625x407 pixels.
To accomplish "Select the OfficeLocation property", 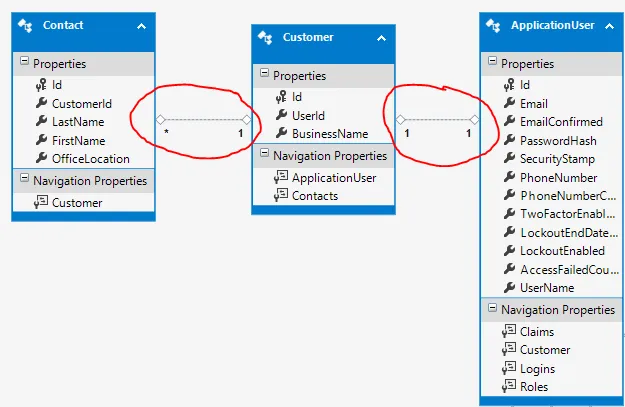I will [x=91, y=158].
